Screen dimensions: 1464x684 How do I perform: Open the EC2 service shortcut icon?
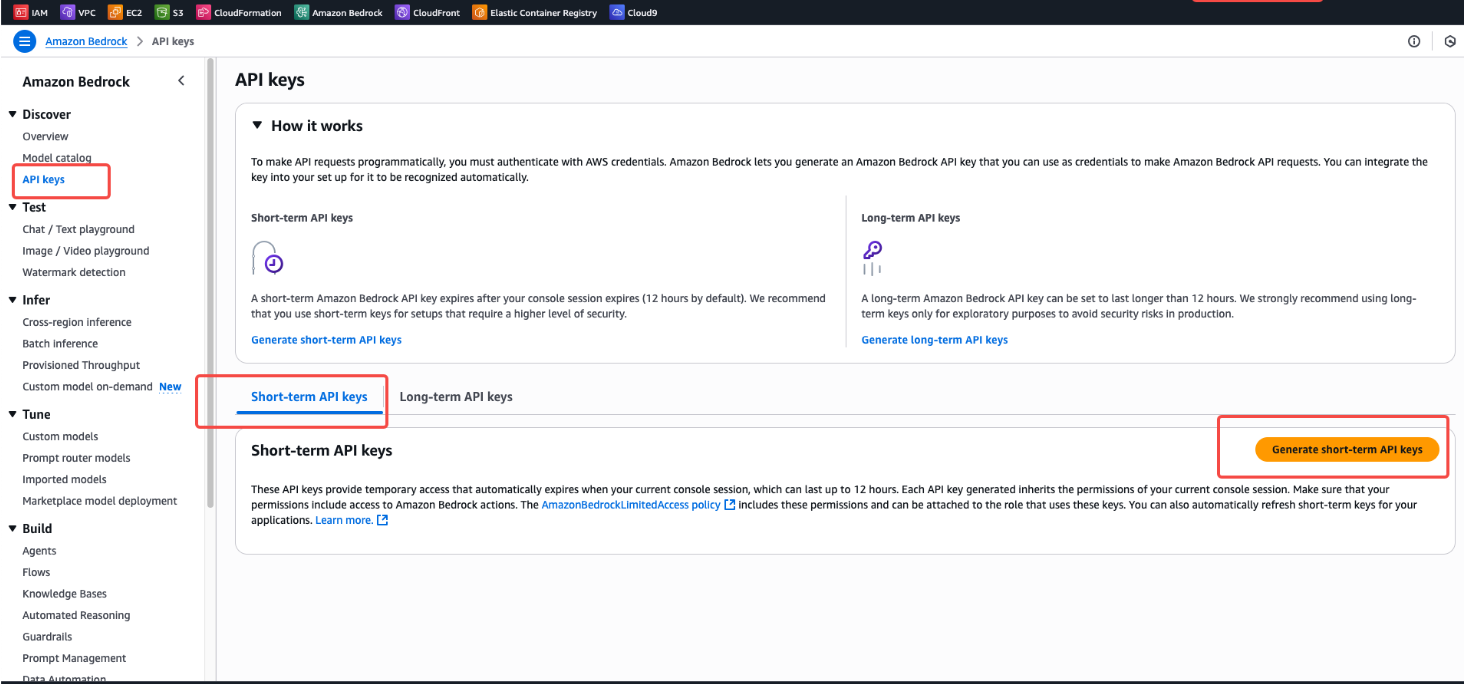coord(114,12)
